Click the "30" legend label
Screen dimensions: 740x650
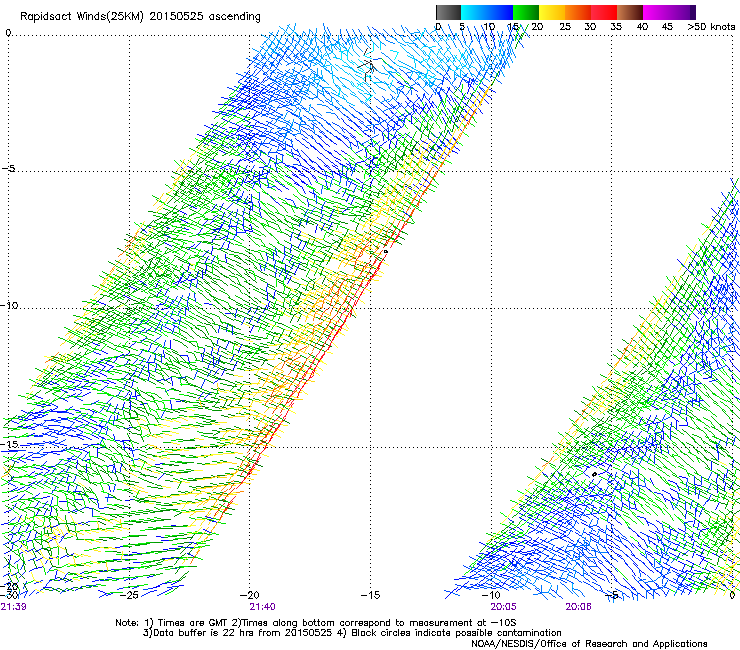[590, 27]
